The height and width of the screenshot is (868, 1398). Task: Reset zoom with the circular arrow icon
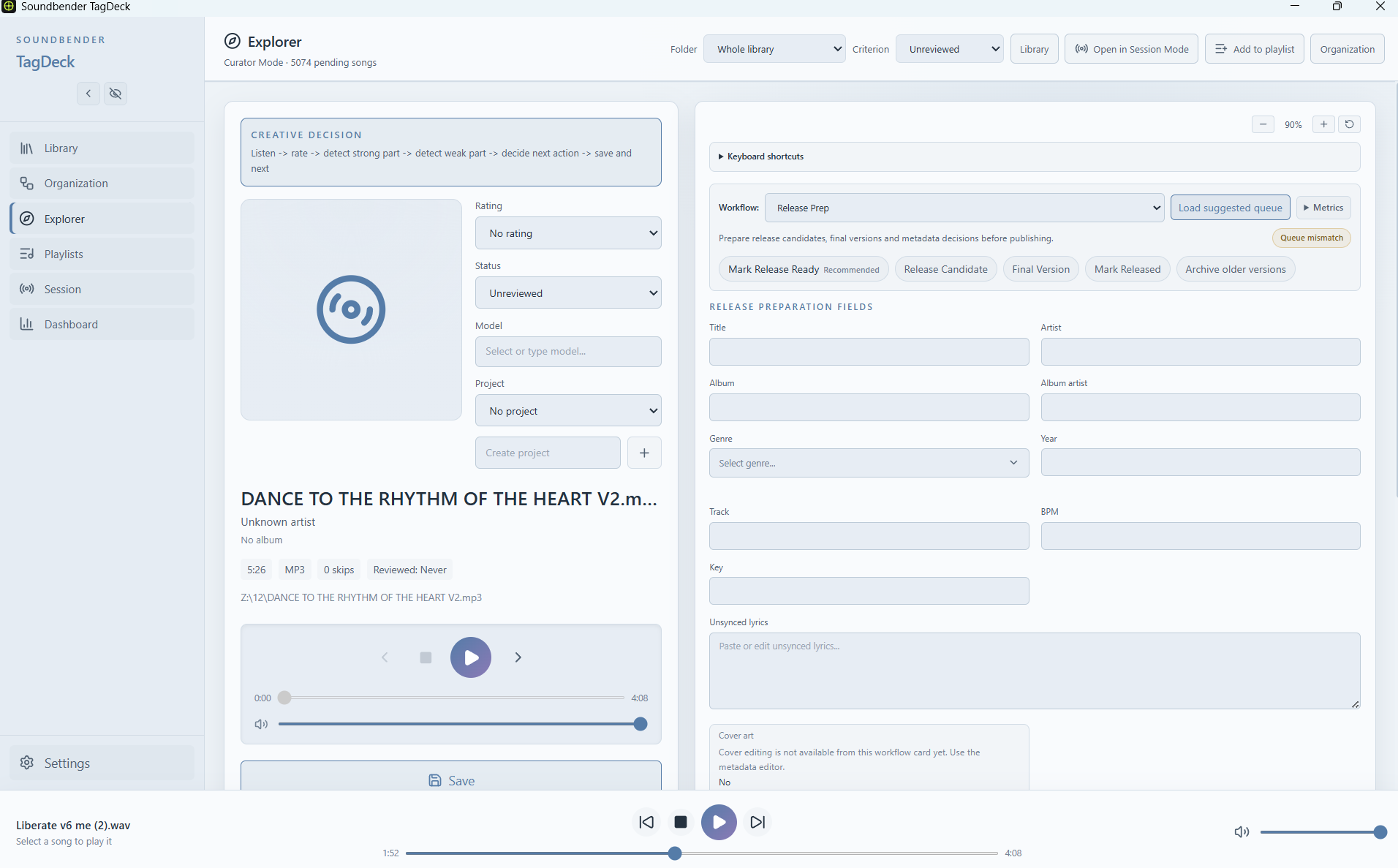(x=1350, y=124)
